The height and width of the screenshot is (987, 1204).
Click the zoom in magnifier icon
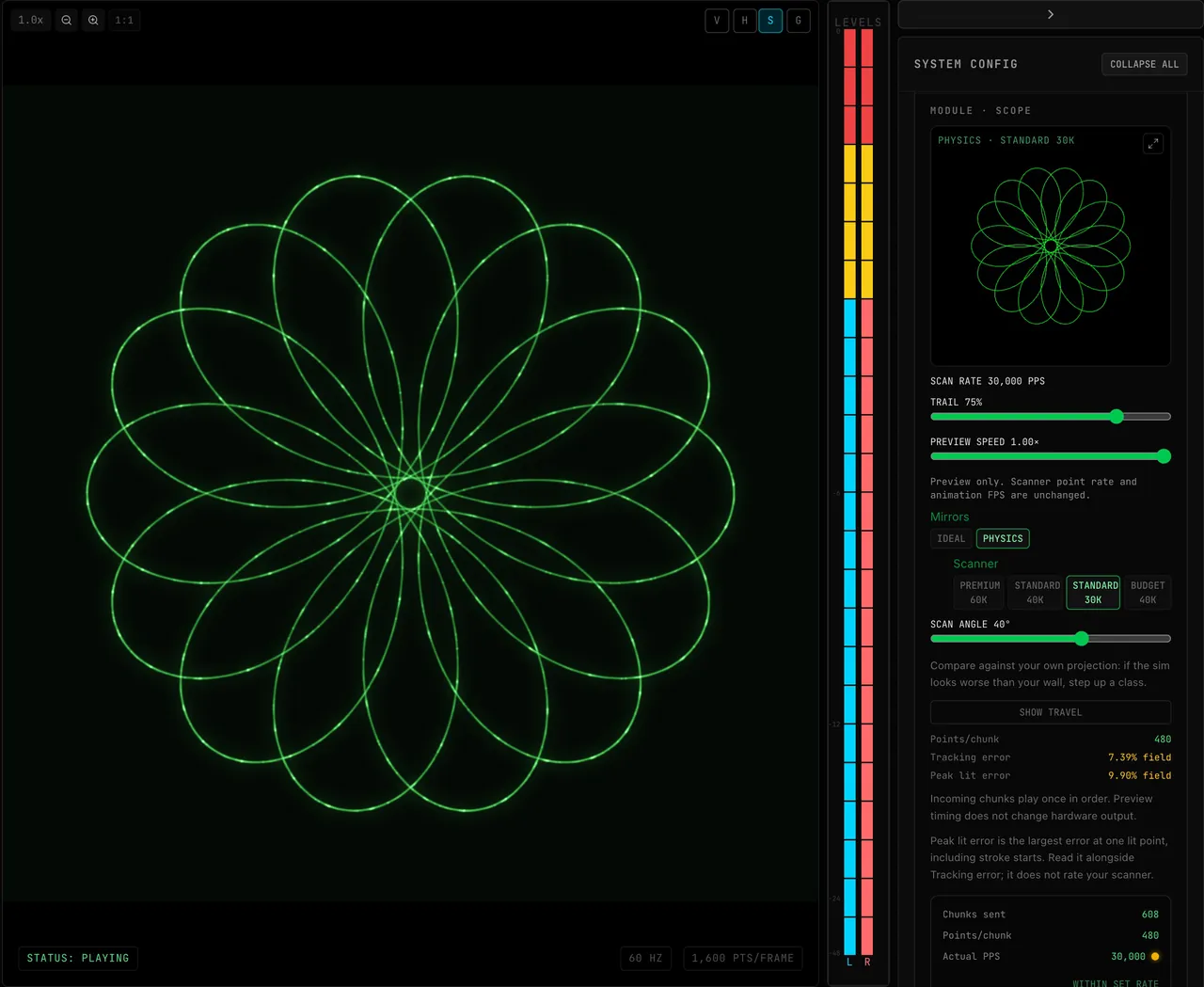pos(93,20)
